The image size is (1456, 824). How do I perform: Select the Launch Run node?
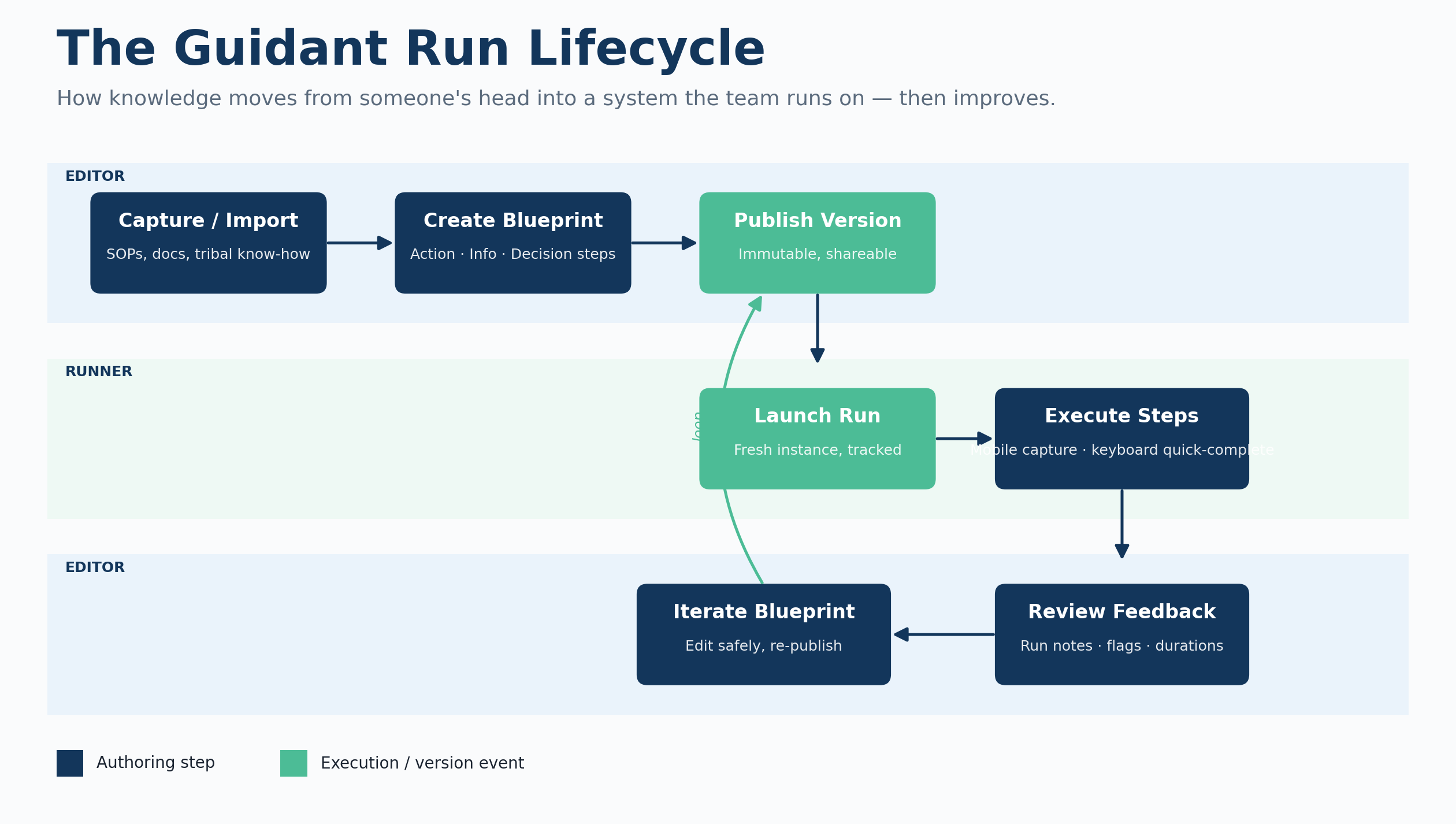pos(818,439)
